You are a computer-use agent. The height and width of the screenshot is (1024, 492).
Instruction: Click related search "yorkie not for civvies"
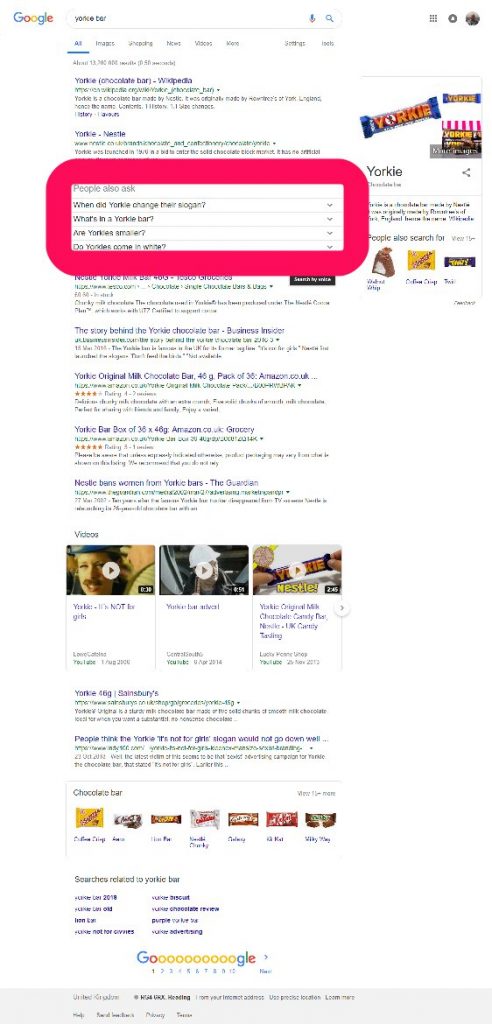104,932
